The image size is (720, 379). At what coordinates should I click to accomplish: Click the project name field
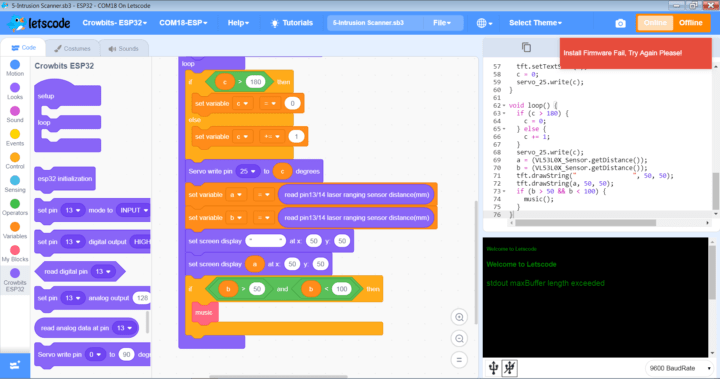click(374, 23)
